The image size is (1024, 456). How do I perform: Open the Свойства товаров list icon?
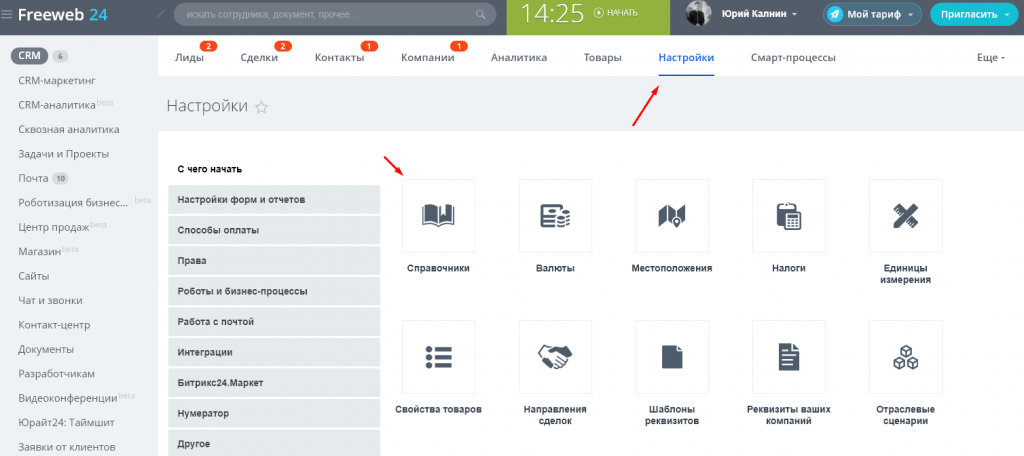click(438, 356)
